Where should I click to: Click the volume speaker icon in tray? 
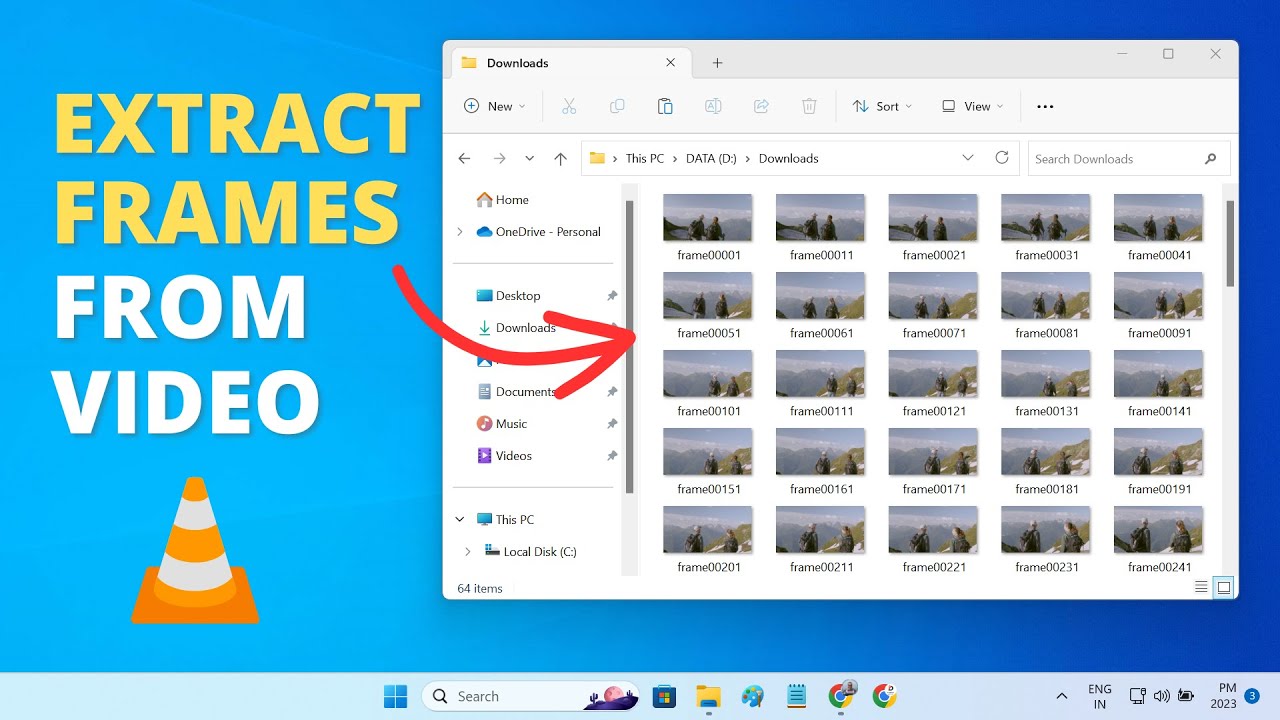pos(1161,696)
